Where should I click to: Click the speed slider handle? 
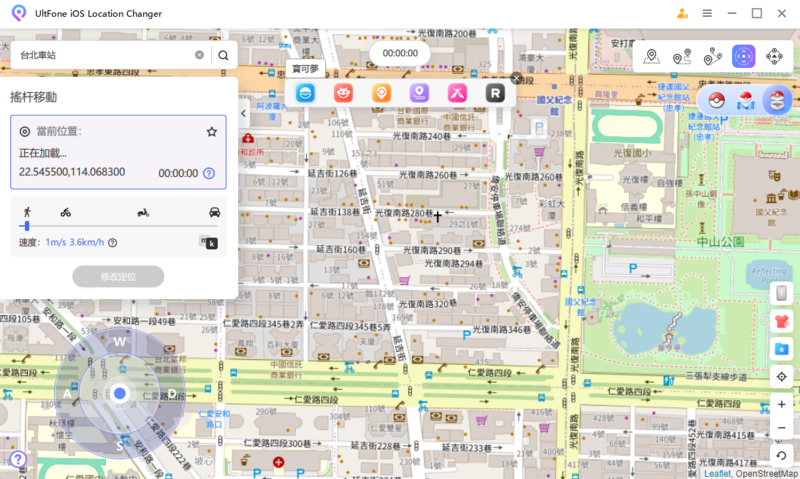[27, 226]
